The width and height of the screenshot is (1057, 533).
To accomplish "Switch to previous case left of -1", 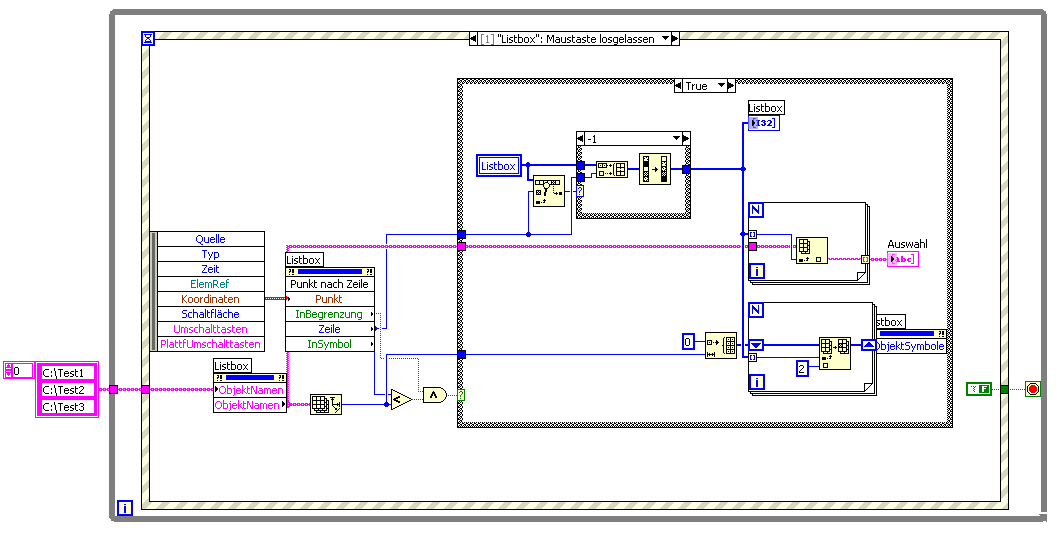I will pos(581,138).
